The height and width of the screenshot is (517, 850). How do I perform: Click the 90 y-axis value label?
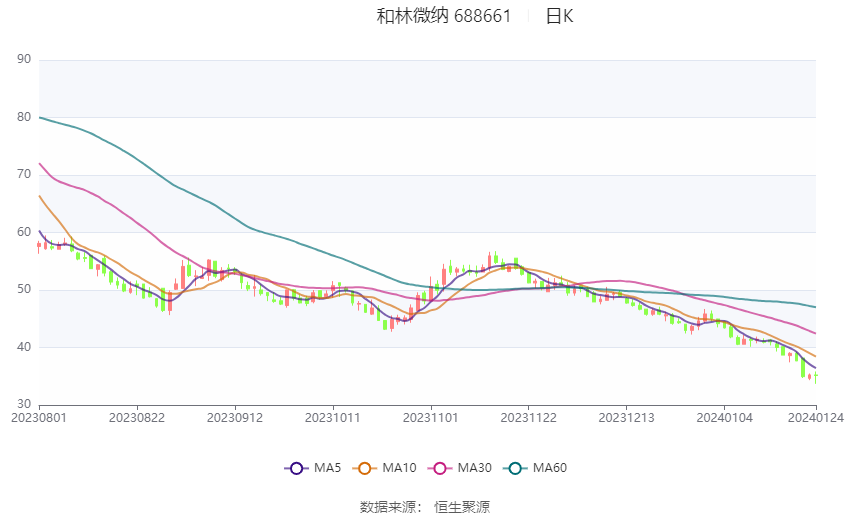pyautogui.click(x=24, y=59)
